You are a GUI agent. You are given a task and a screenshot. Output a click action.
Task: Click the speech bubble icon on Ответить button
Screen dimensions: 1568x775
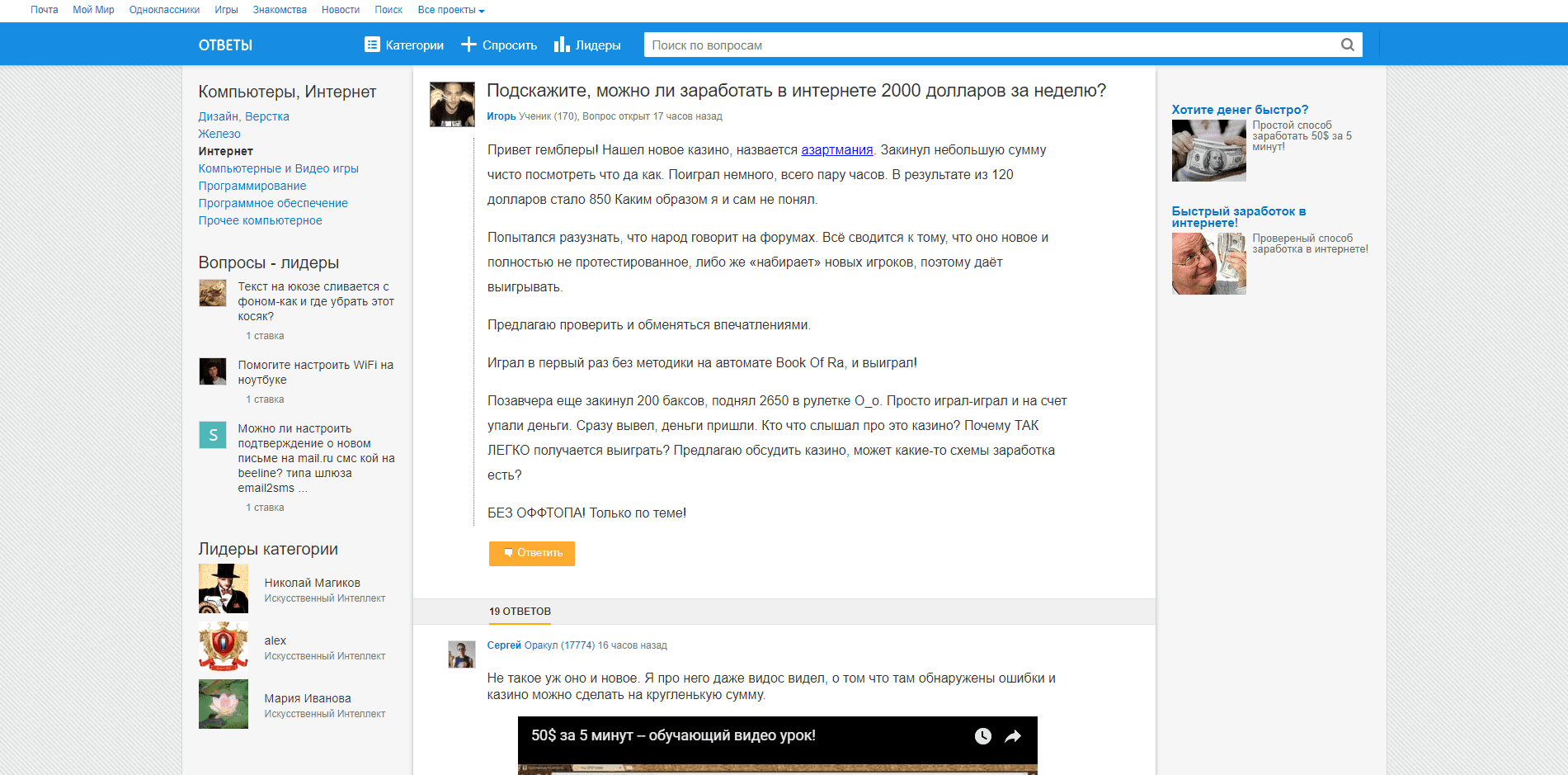click(x=508, y=553)
